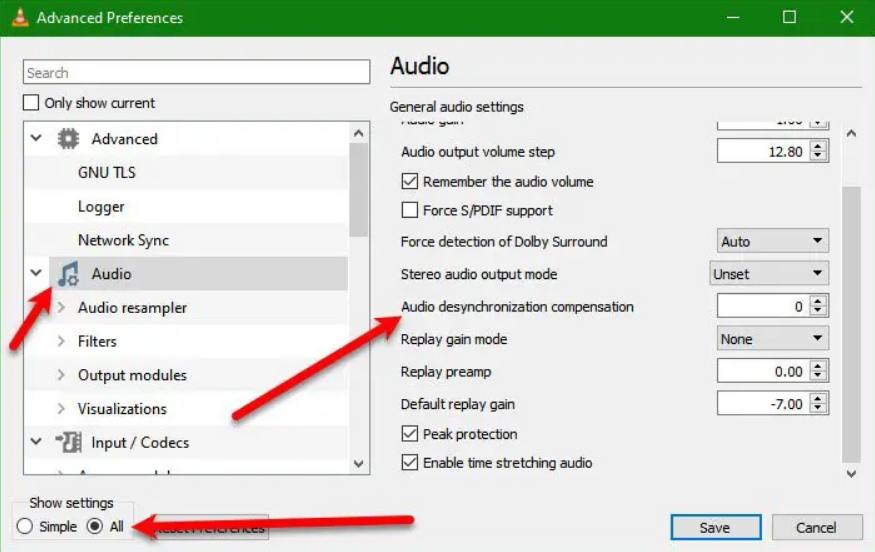Expand the Audio resampler tree item
The image size is (875, 552).
point(61,307)
